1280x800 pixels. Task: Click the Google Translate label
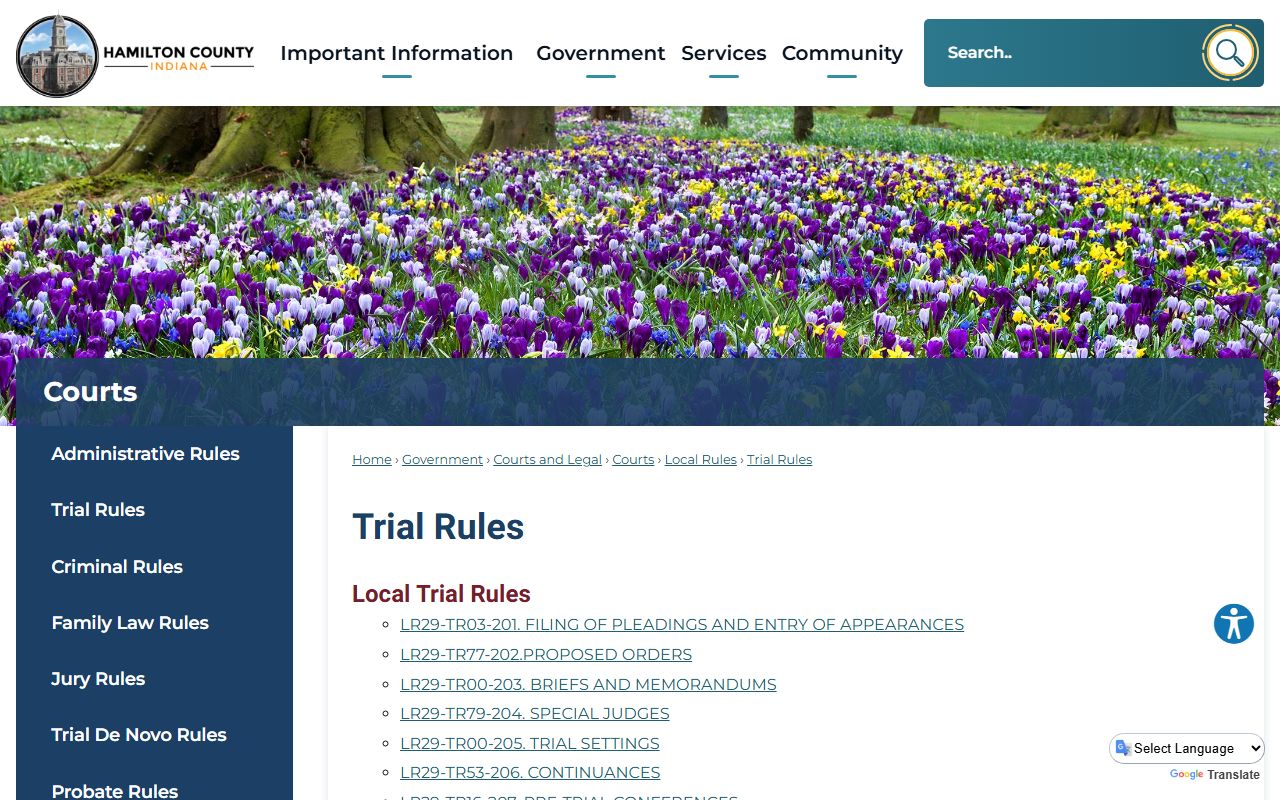[x=1215, y=775]
